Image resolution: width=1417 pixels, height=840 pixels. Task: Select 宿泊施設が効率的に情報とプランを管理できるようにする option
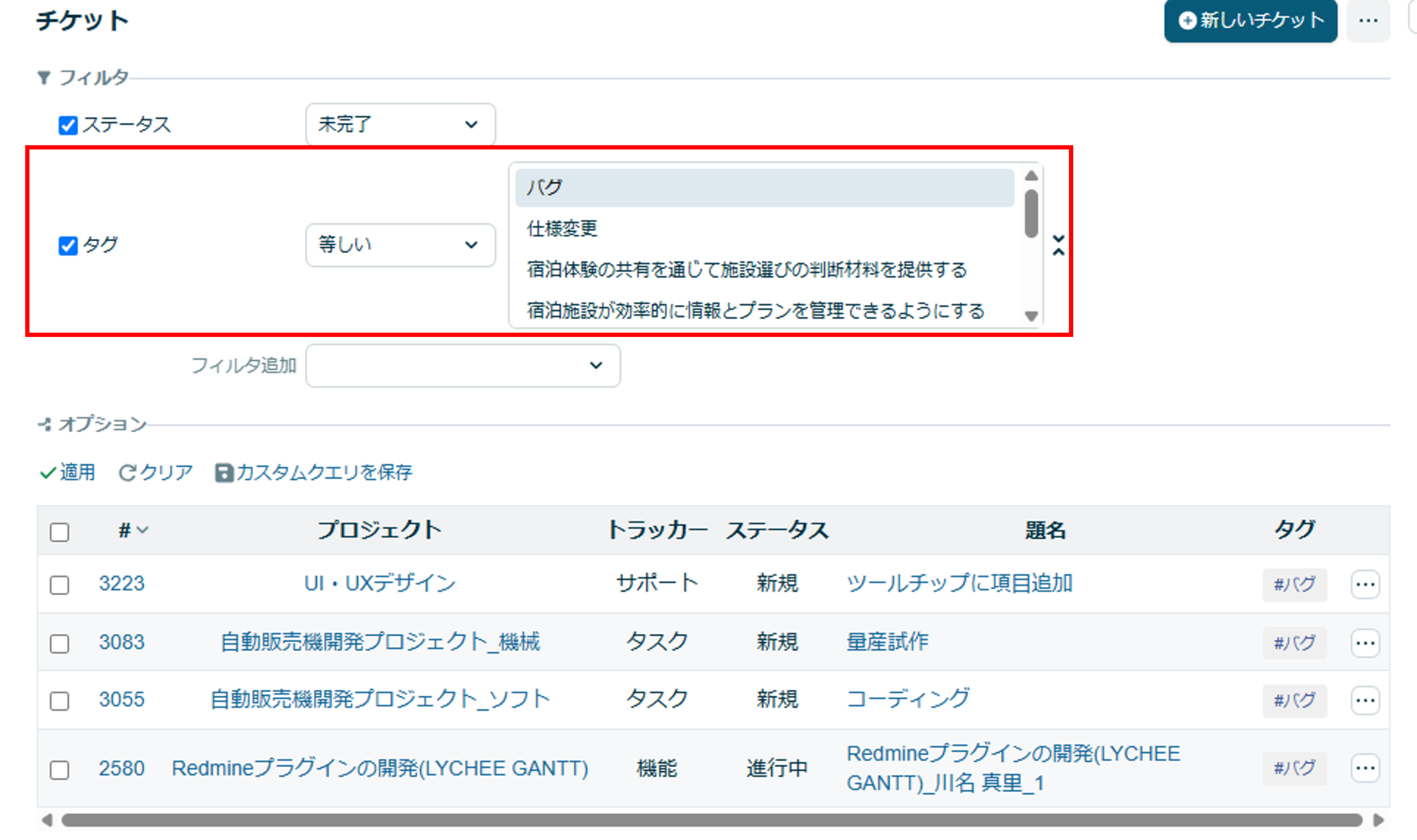(764, 311)
